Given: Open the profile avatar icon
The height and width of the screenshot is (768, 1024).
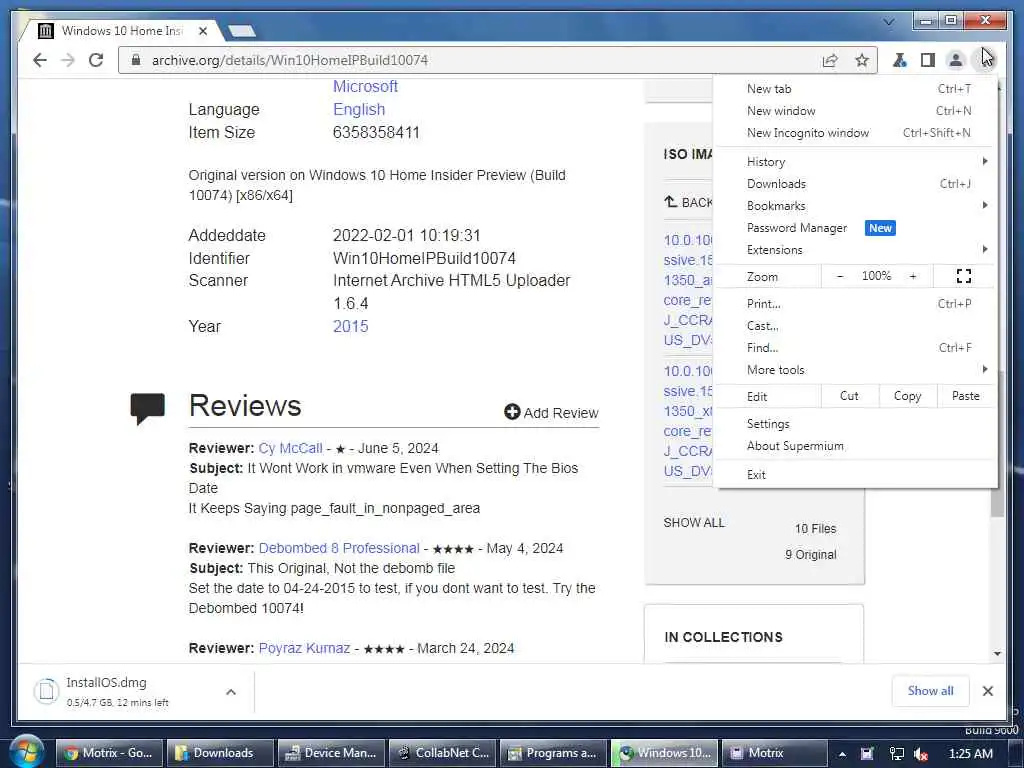Looking at the screenshot, I should [x=955, y=60].
